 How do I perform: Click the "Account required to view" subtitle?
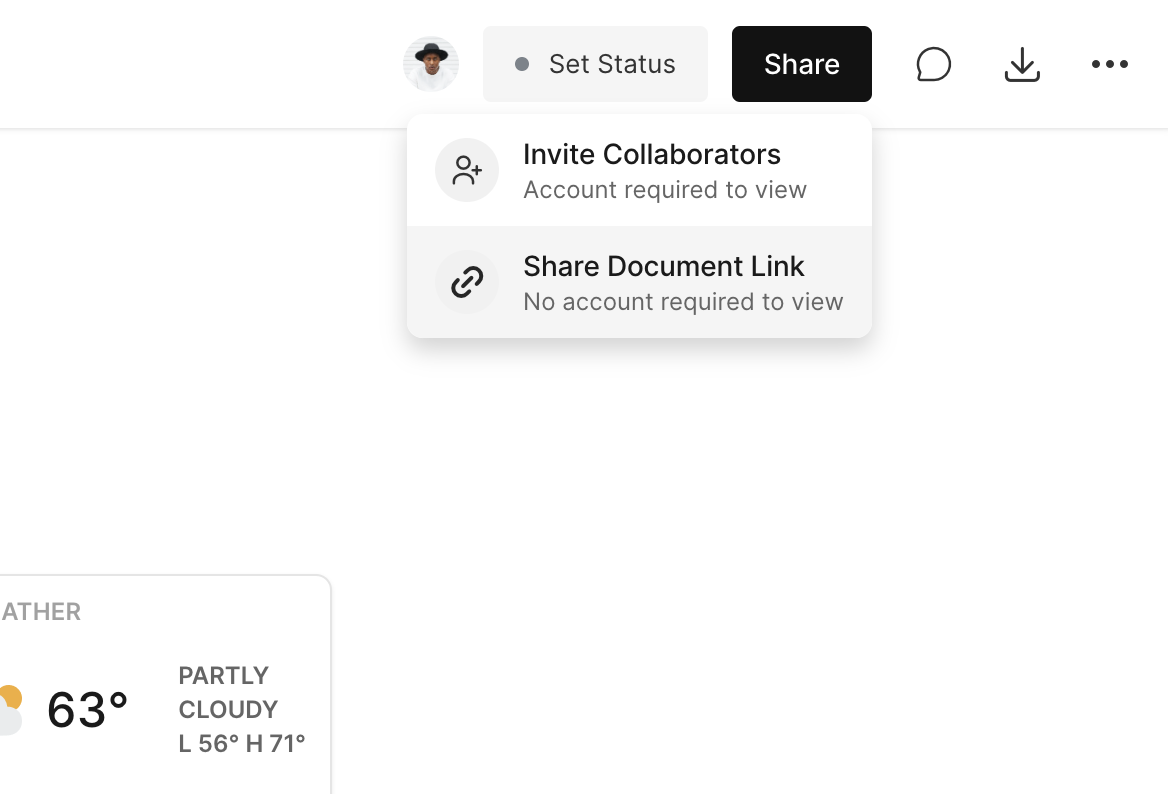click(x=664, y=190)
